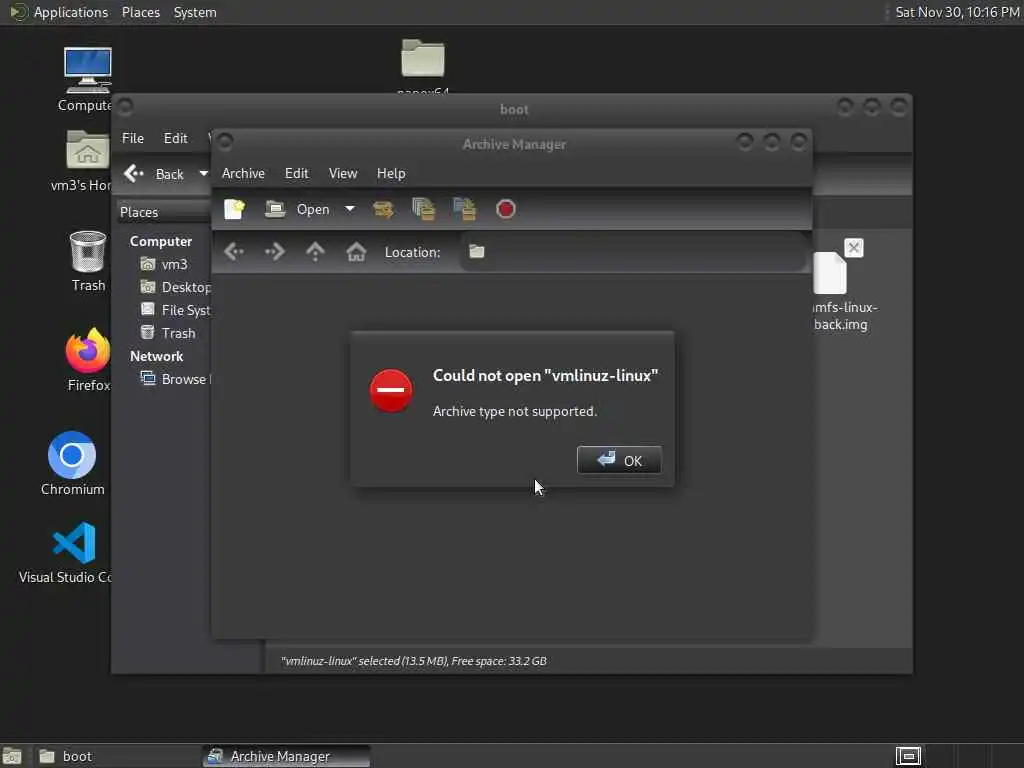The image size is (1024, 768).
Task: Click the Add files toolbar icon
Action: point(423,209)
